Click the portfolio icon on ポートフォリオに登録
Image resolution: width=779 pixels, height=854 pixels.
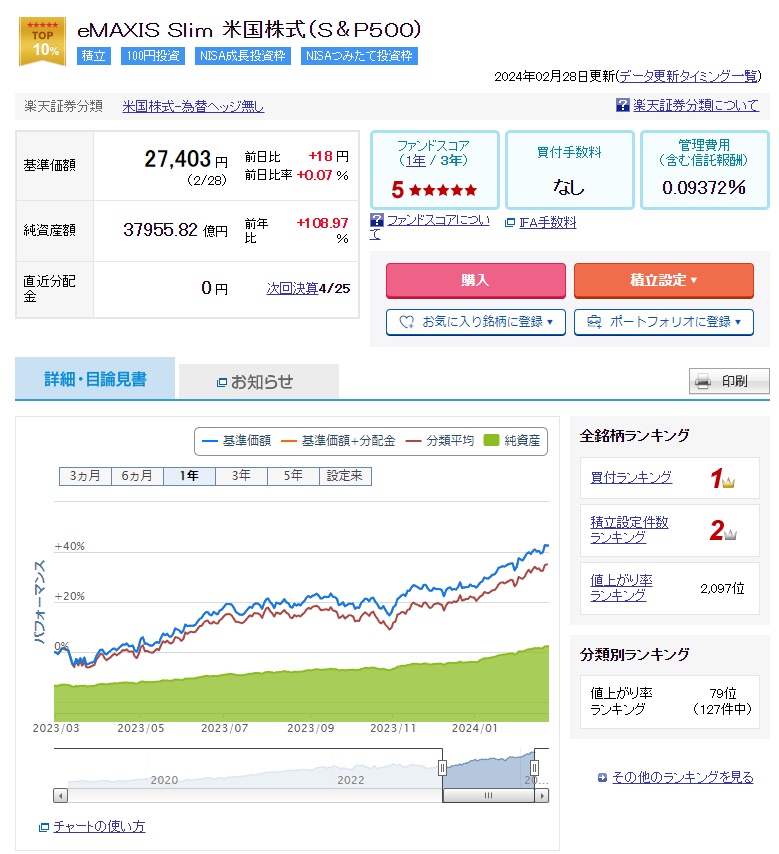tap(594, 322)
